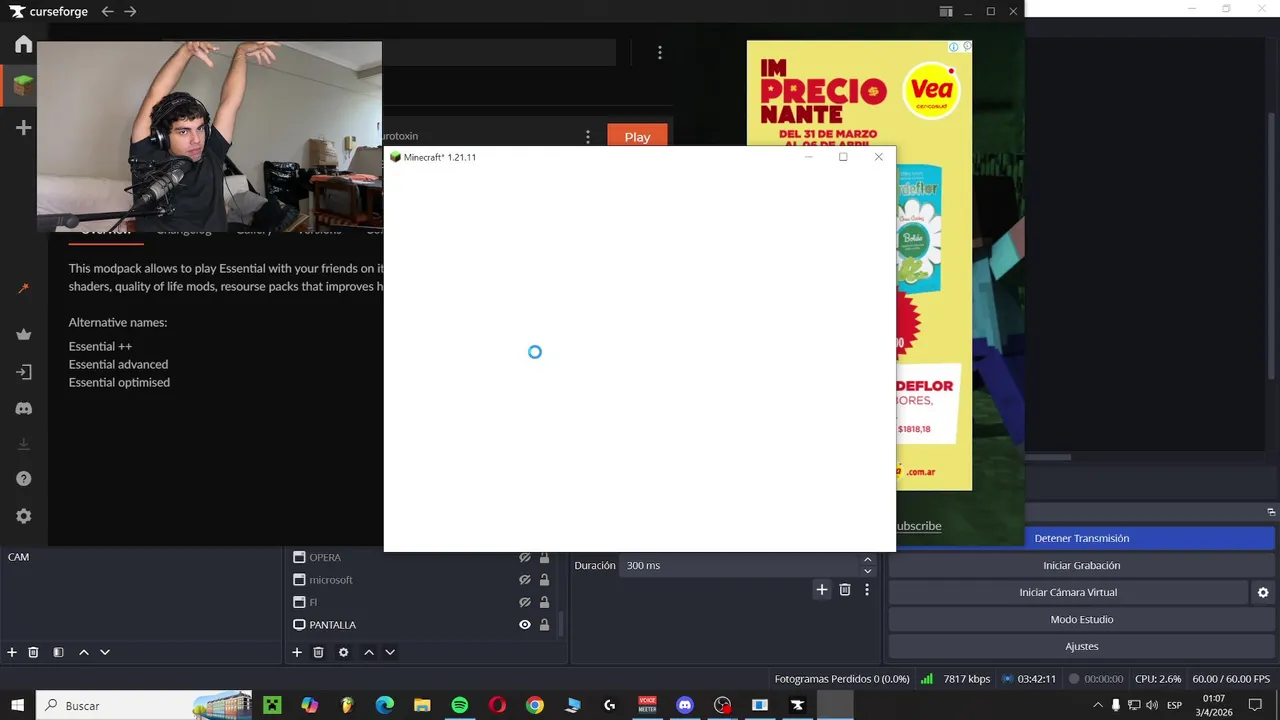The width and height of the screenshot is (1280, 720).
Task: Hide the PANTALLA source
Action: click(x=524, y=625)
